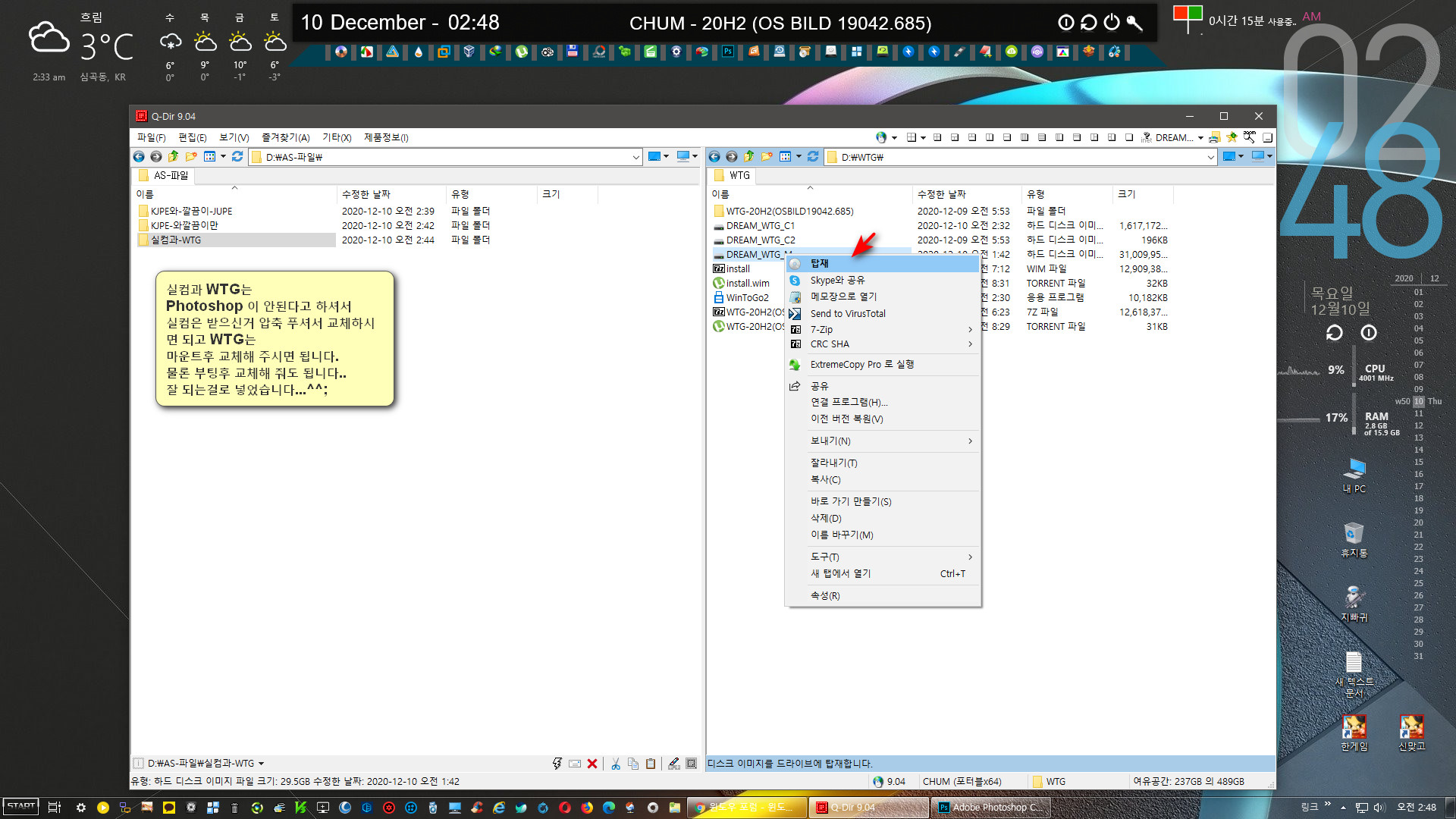Viewport: 1456px width, 819px height.
Task: Open the zoom magnifier tool in toolbar
Action: [1250, 137]
